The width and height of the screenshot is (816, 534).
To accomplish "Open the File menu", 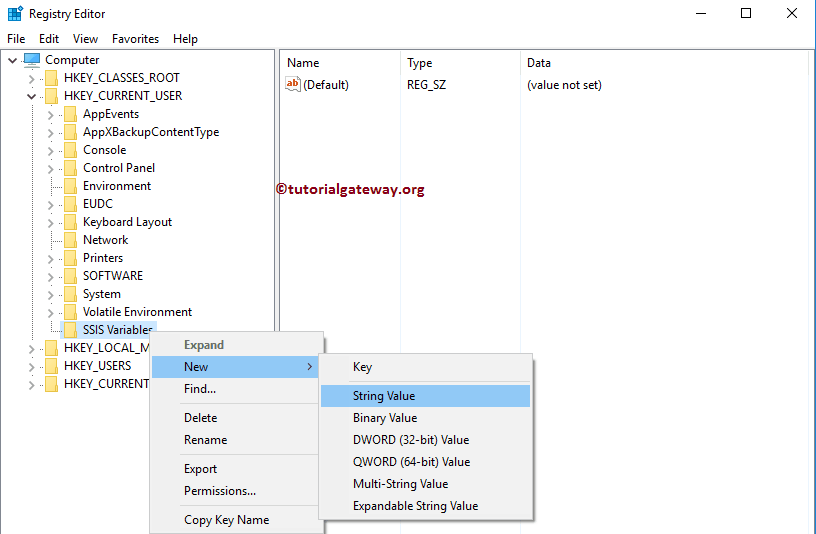I will coord(16,39).
